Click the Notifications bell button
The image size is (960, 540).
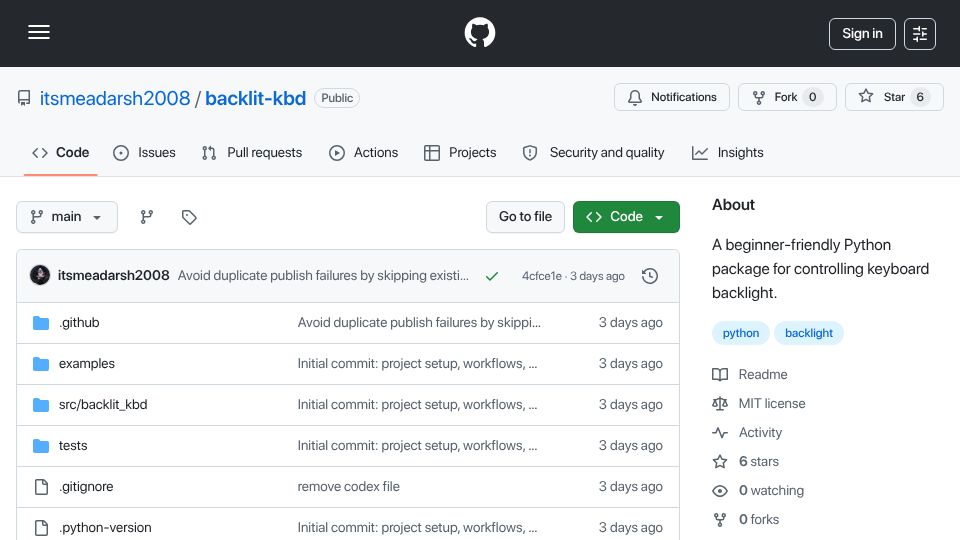pos(672,97)
